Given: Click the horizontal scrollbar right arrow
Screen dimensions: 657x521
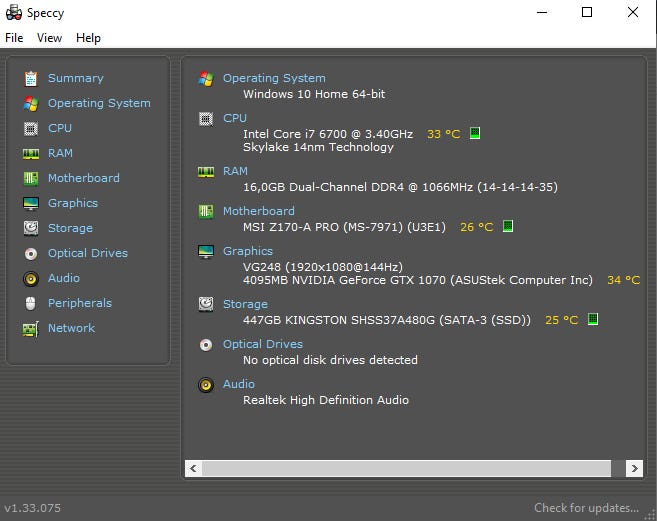Looking at the screenshot, I should coord(634,468).
